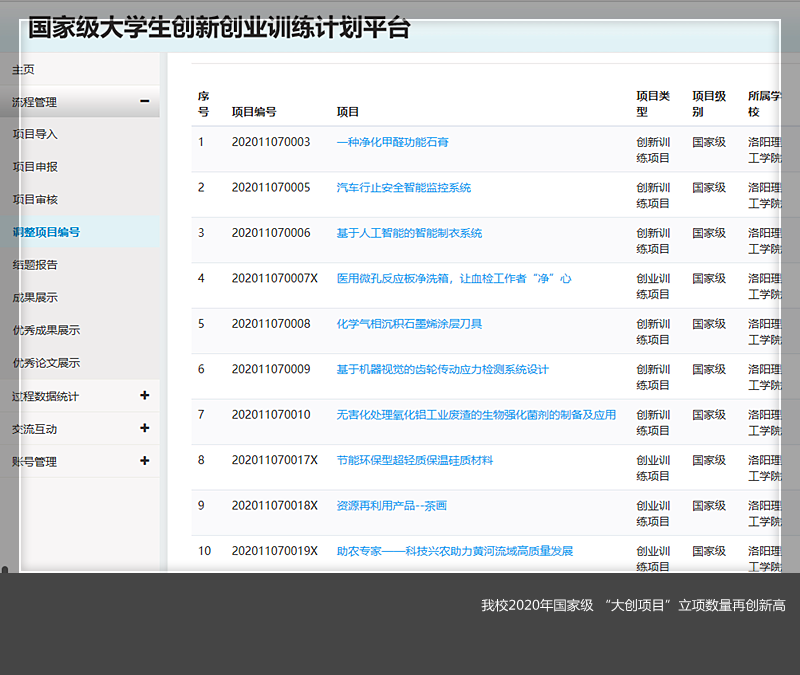Go to 项目申报 page
Image resolution: width=800 pixels, height=675 pixels.
[x=35, y=166]
